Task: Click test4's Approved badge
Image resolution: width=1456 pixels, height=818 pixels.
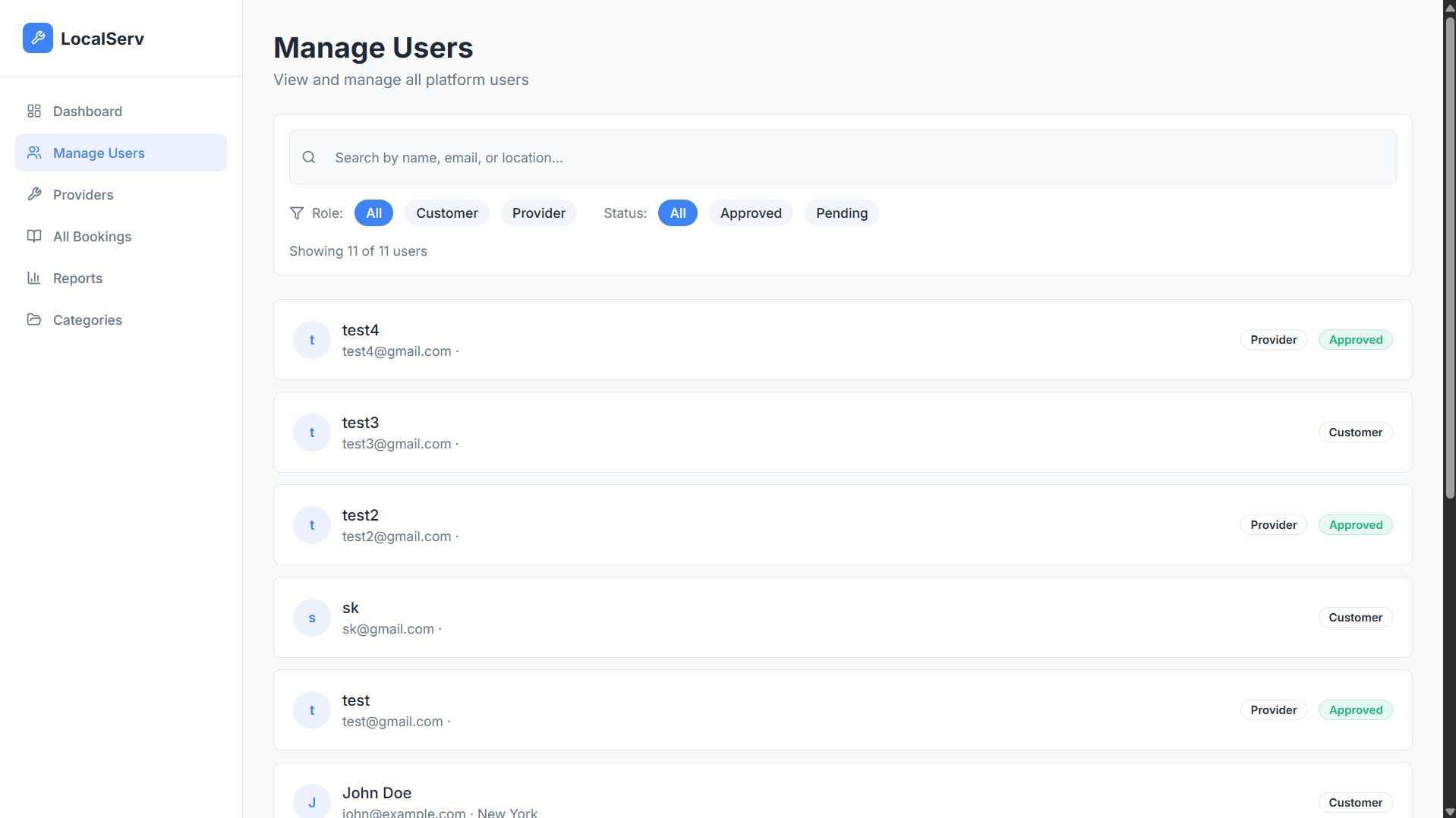Action: point(1356,340)
